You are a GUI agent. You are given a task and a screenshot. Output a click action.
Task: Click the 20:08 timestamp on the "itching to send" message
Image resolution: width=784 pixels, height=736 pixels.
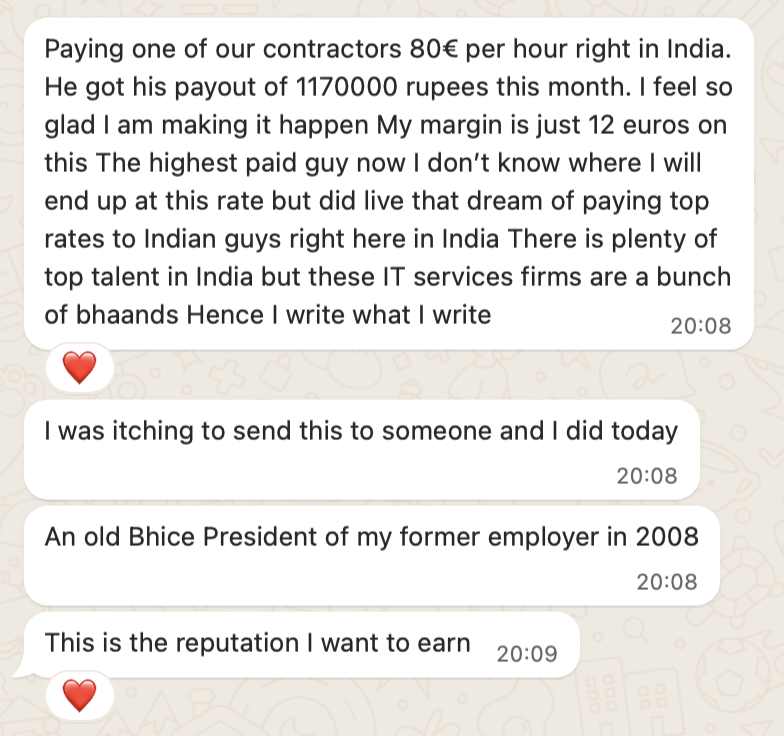point(646,475)
